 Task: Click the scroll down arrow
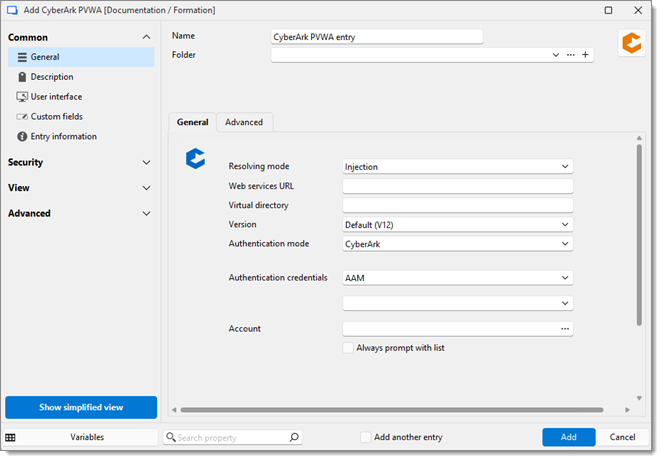[x=639, y=399]
